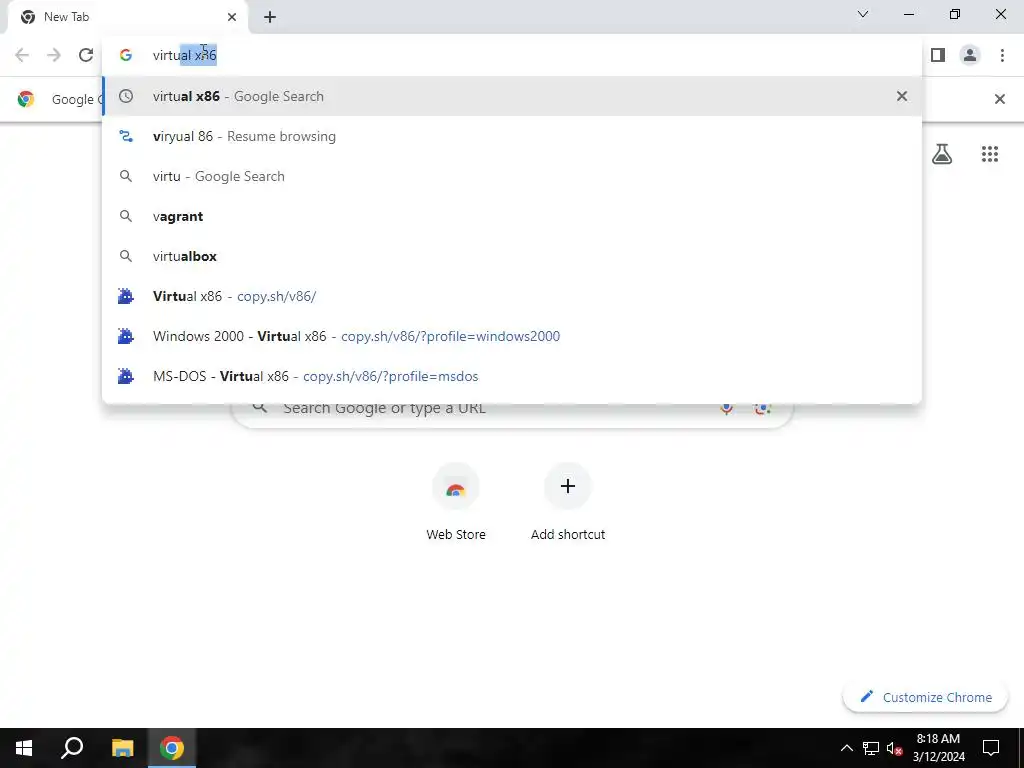Viewport: 1024px width, 768px height.
Task: Click the forward navigation arrow
Action: coord(54,55)
